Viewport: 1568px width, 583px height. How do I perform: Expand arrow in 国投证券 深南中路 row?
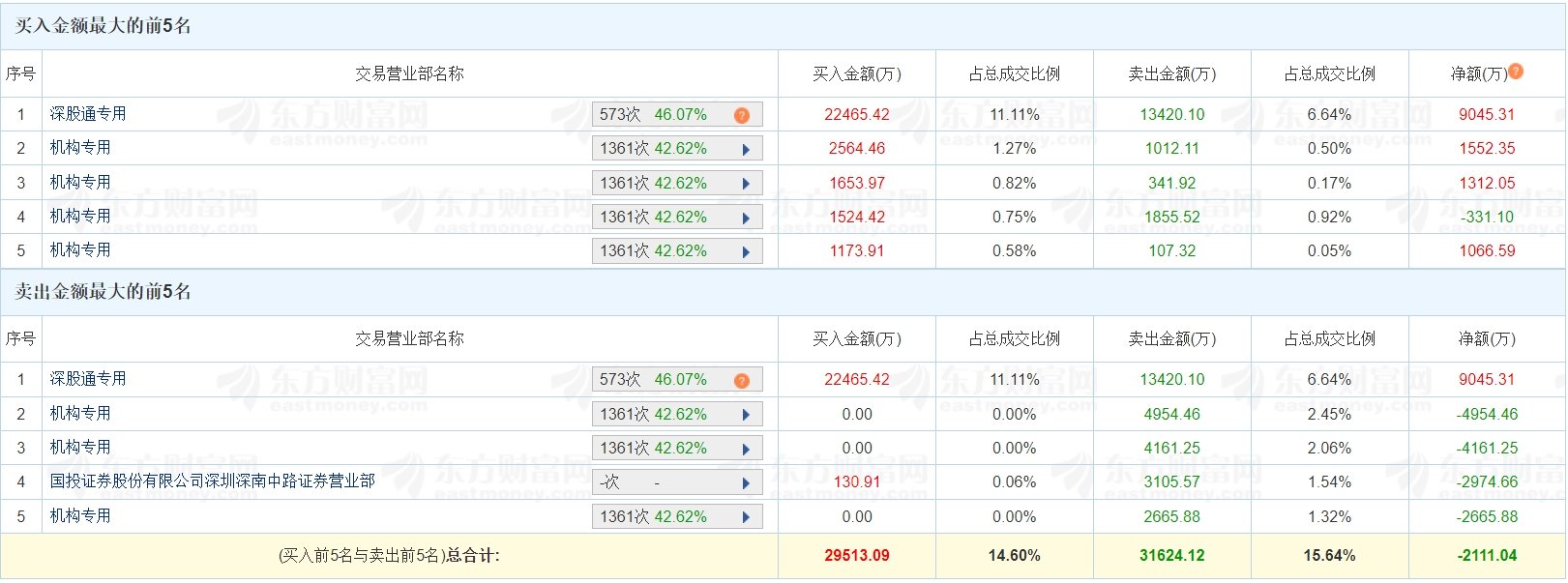click(x=746, y=482)
